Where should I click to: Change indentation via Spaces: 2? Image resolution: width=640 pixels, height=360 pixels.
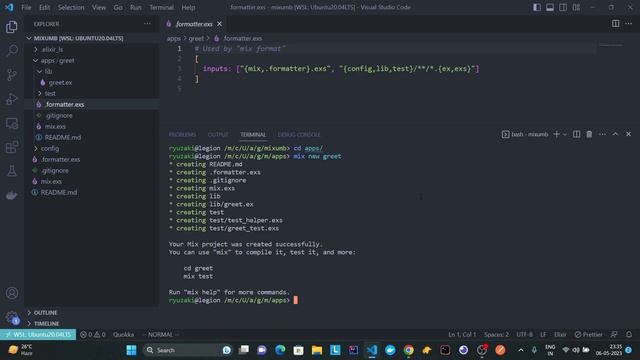[x=496, y=335]
